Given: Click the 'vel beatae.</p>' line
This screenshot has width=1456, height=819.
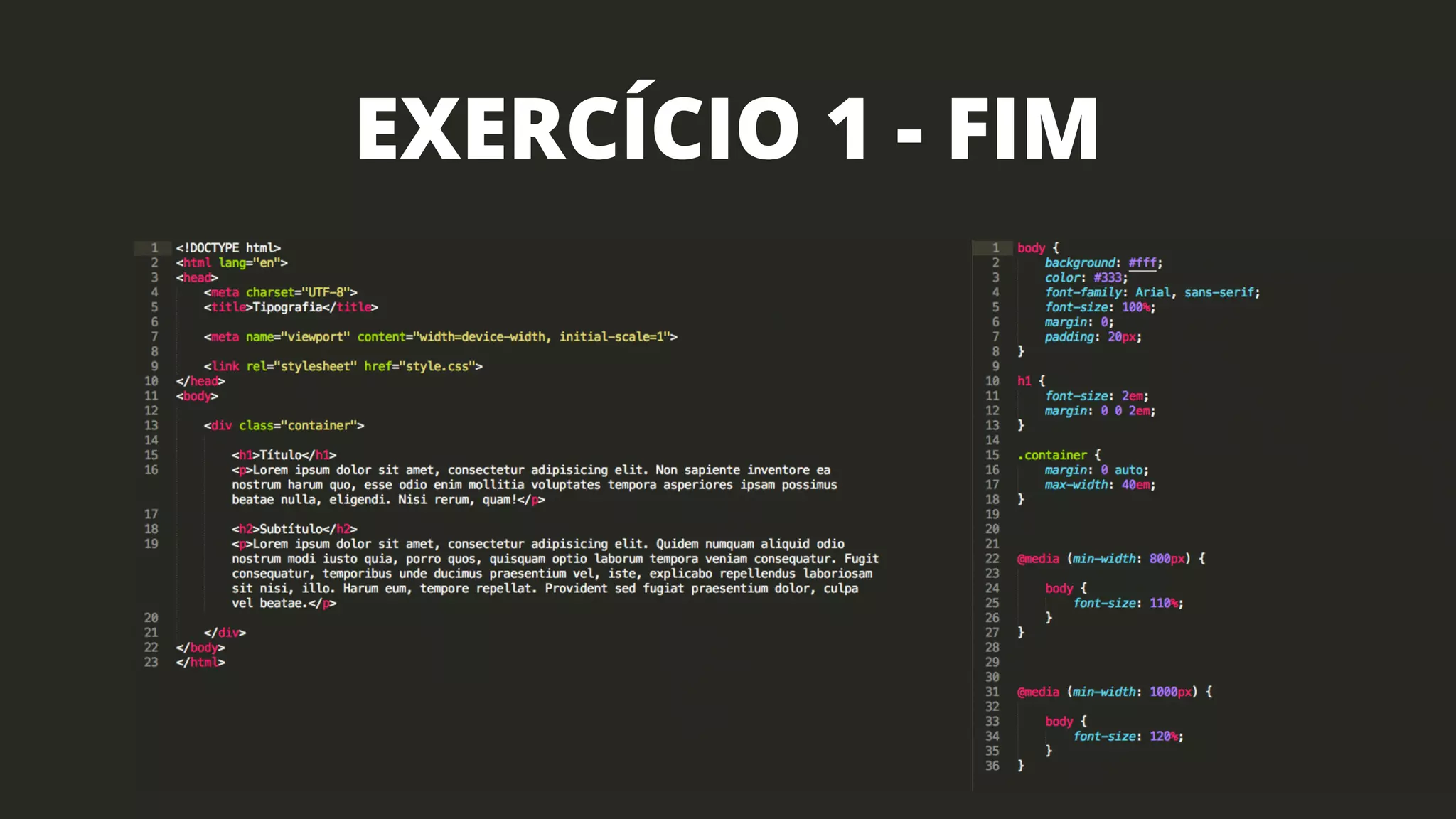Looking at the screenshot, I should tap(284, 603).
